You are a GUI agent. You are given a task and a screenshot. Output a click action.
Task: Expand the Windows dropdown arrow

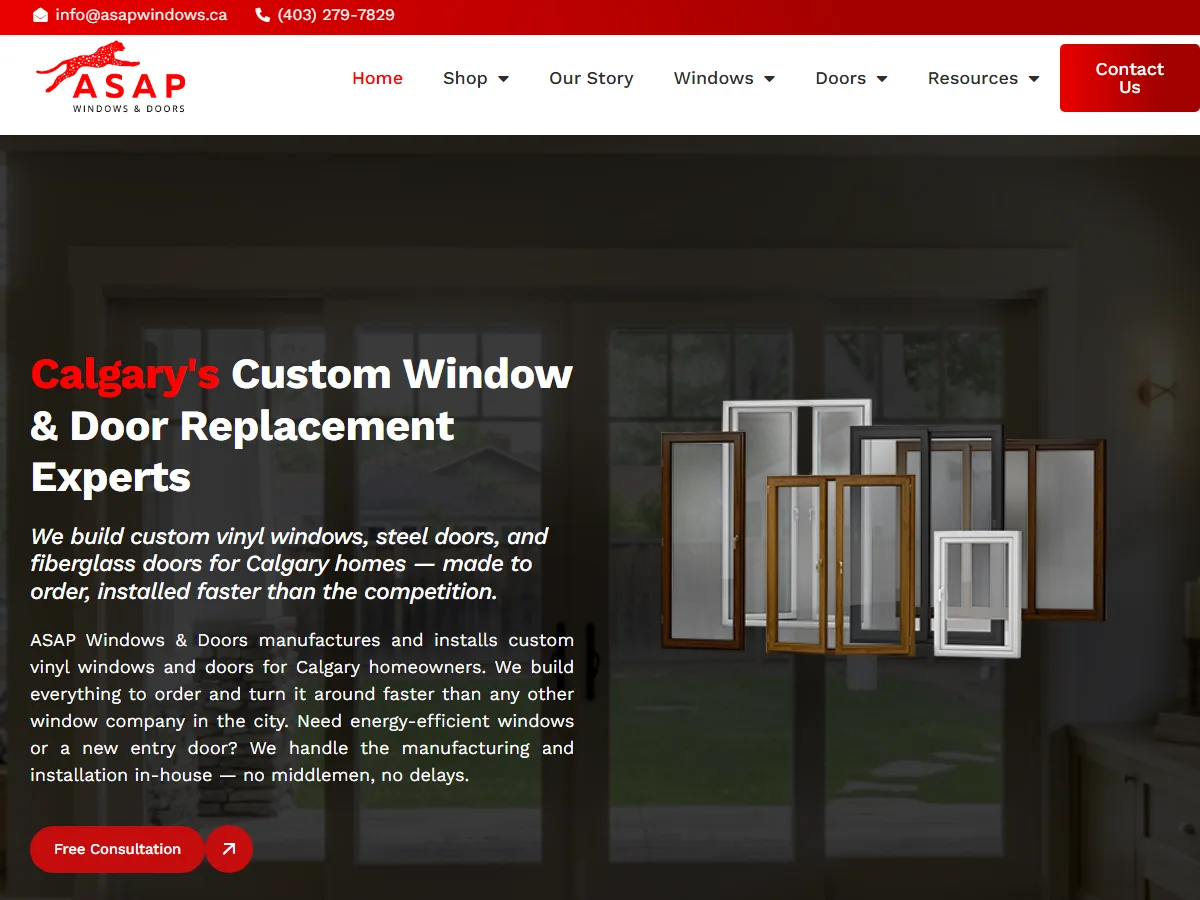point(769,79)
